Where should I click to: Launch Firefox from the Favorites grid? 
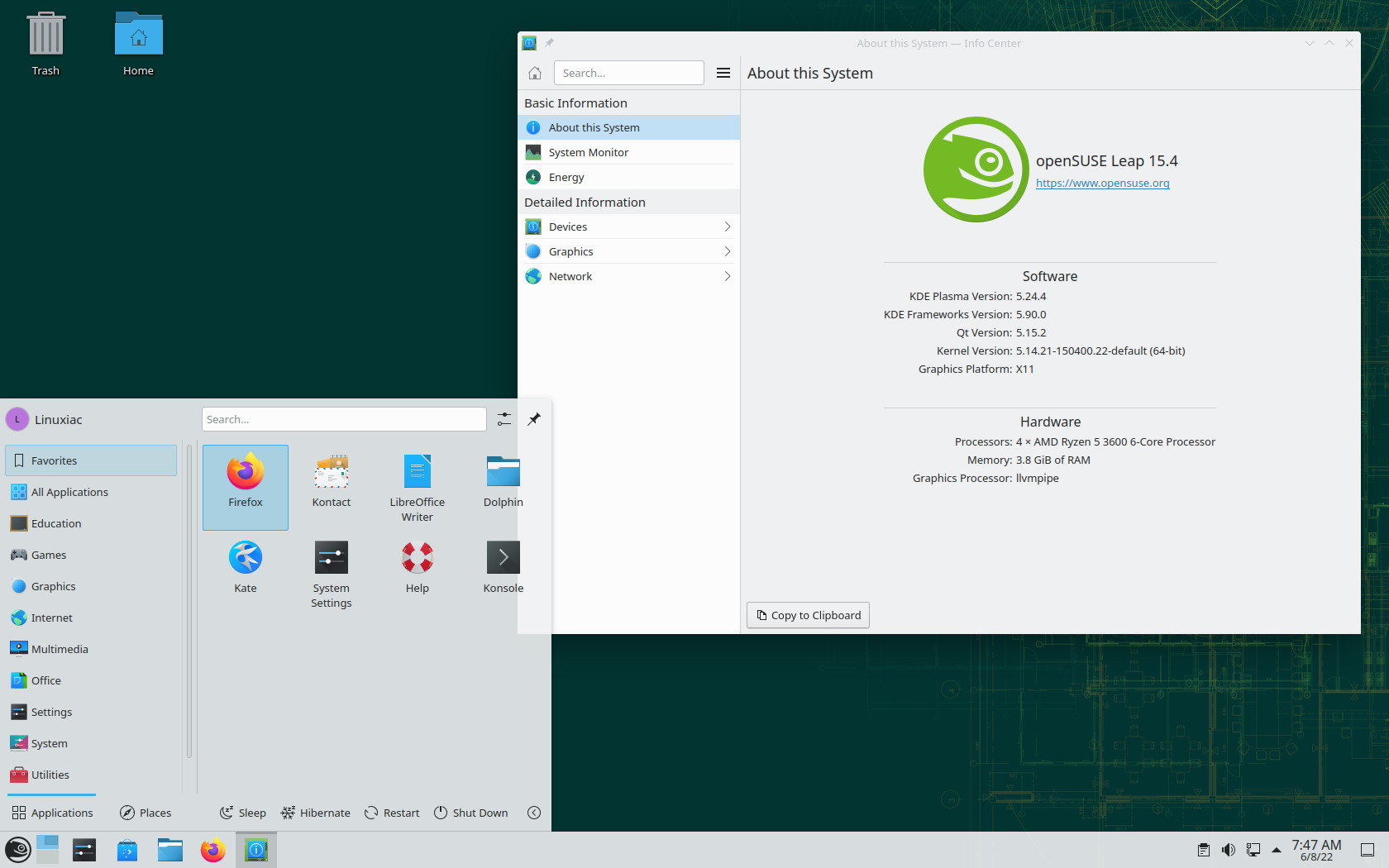[246, 487]
